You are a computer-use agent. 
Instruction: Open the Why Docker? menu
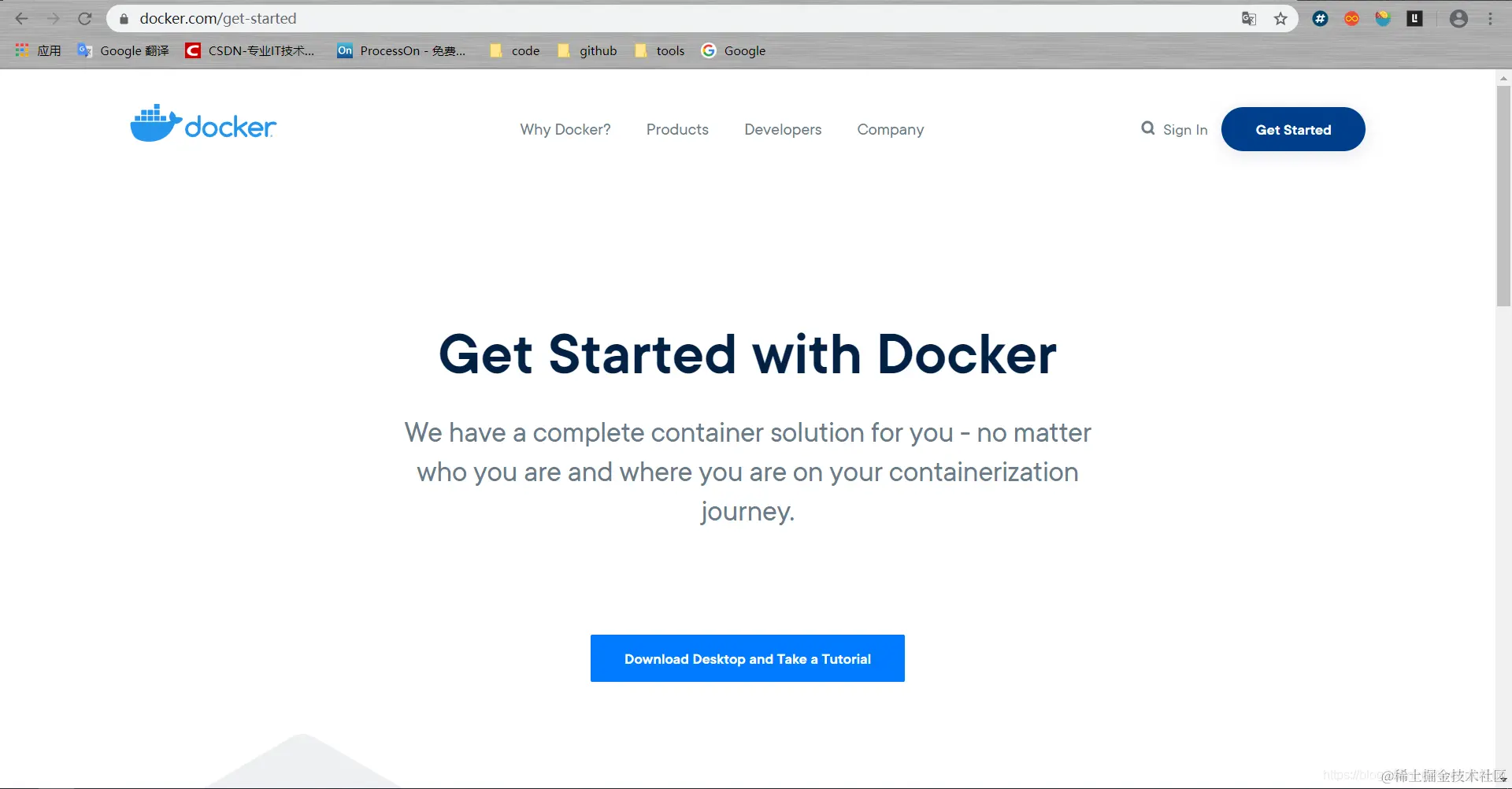565,130
